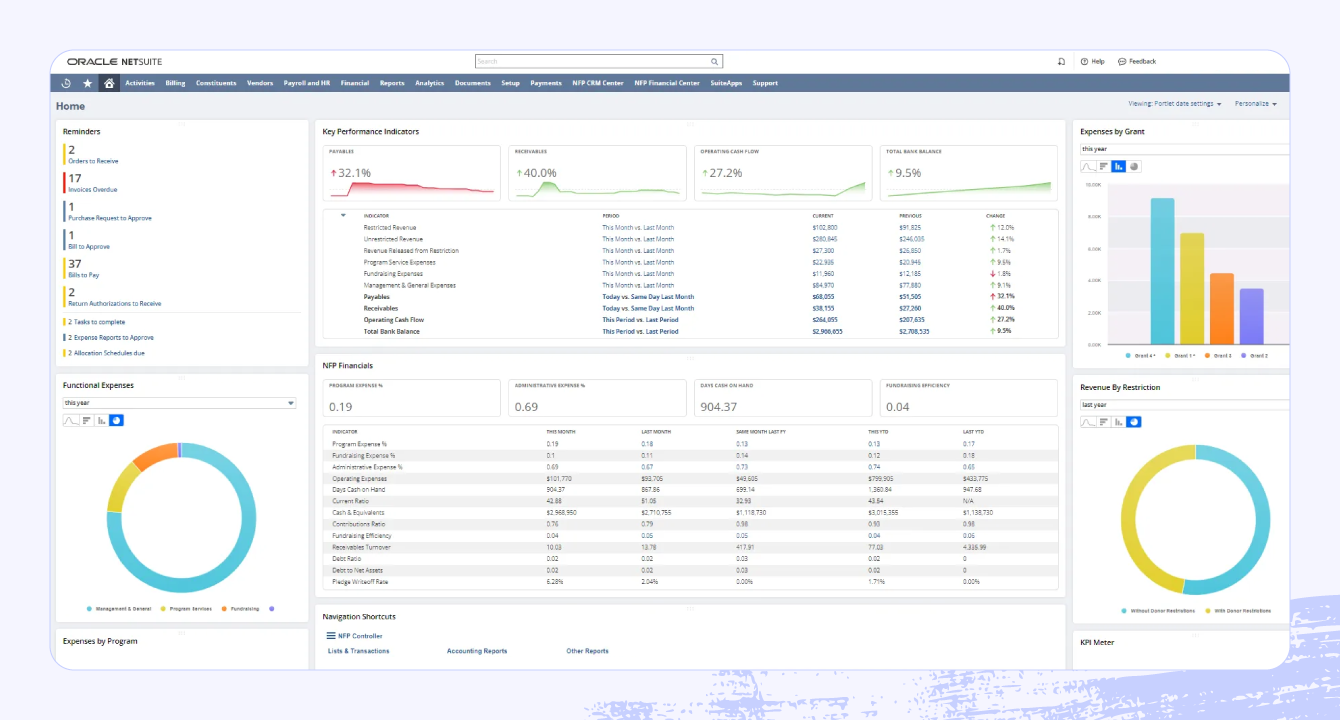The height and width of the screenshot is (720, 1340).
Task: Open the notifications bell icon
Action: coord(1061,61)
